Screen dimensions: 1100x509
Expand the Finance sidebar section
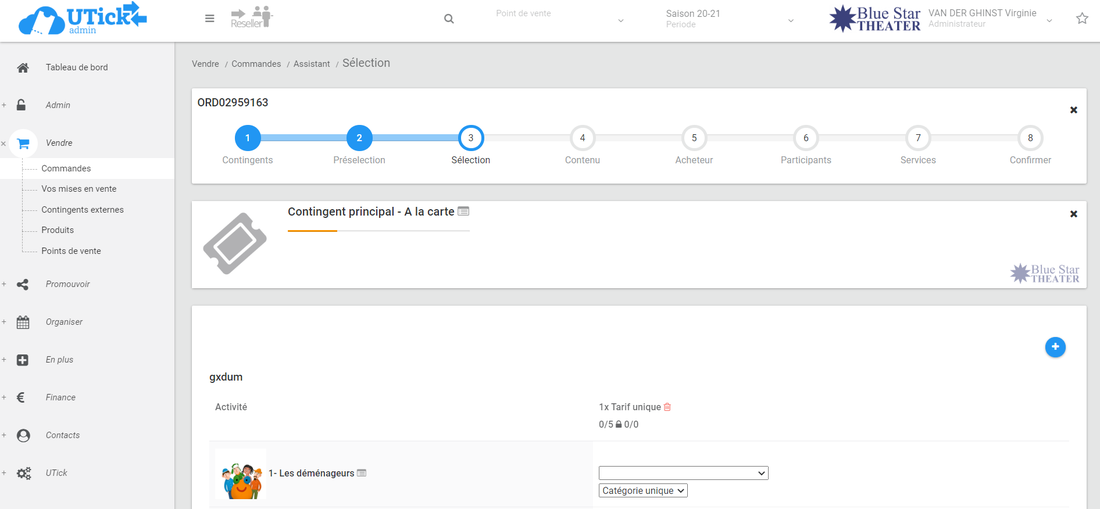tap(60, 397)
